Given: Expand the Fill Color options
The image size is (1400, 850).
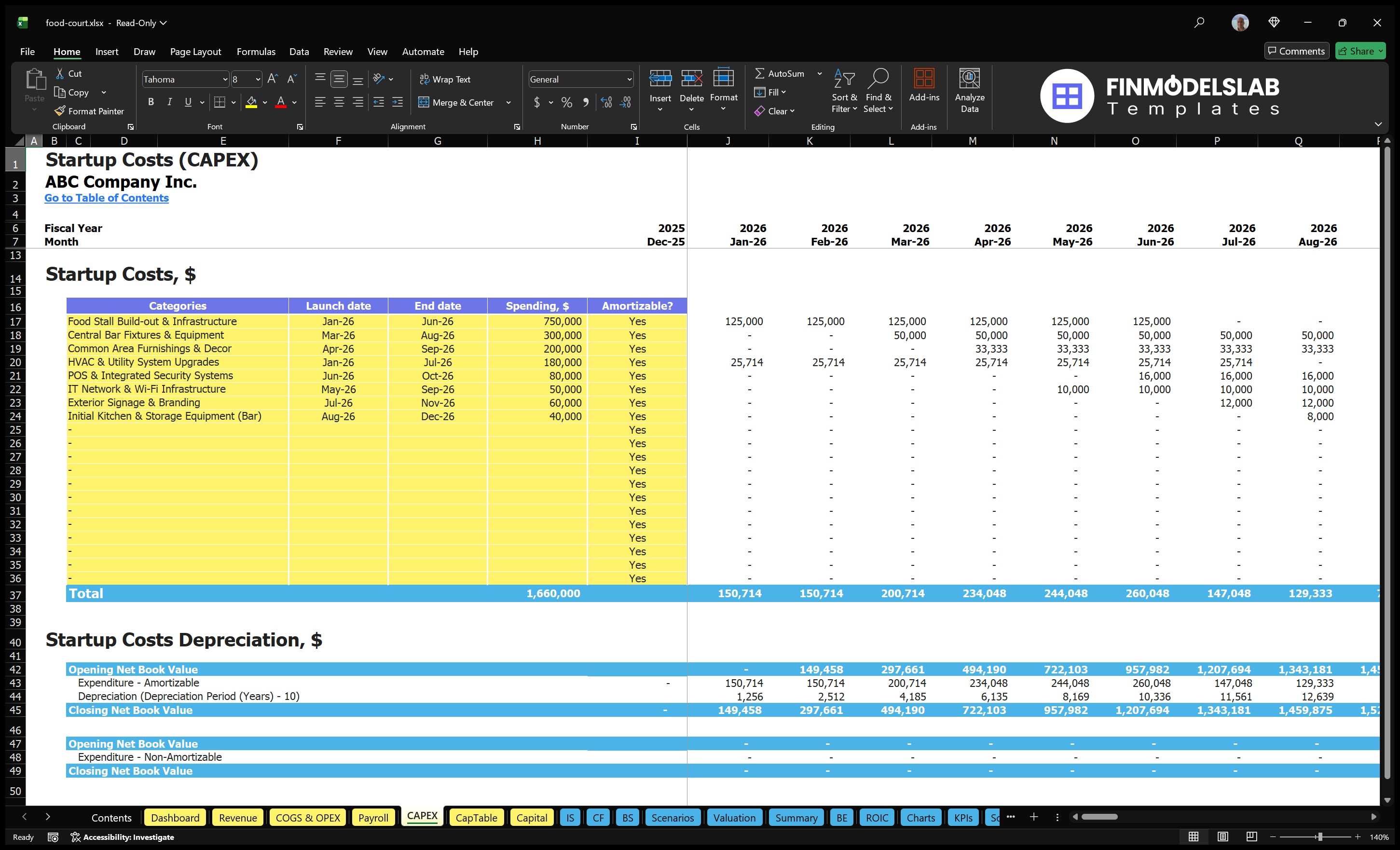Looking at the screenshot, I should (264, 102).
